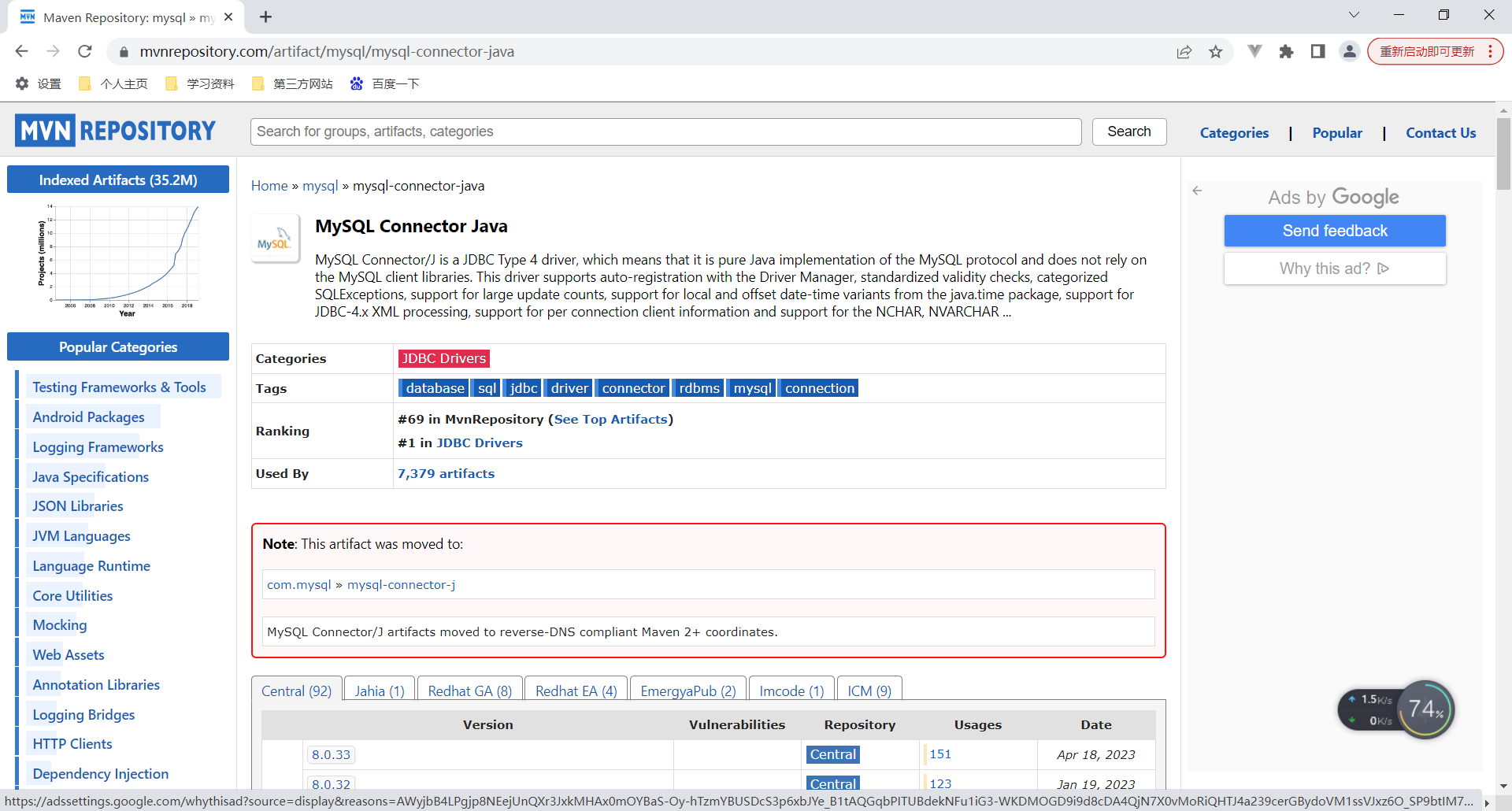Focus the artifact search input field

point(665,131)
